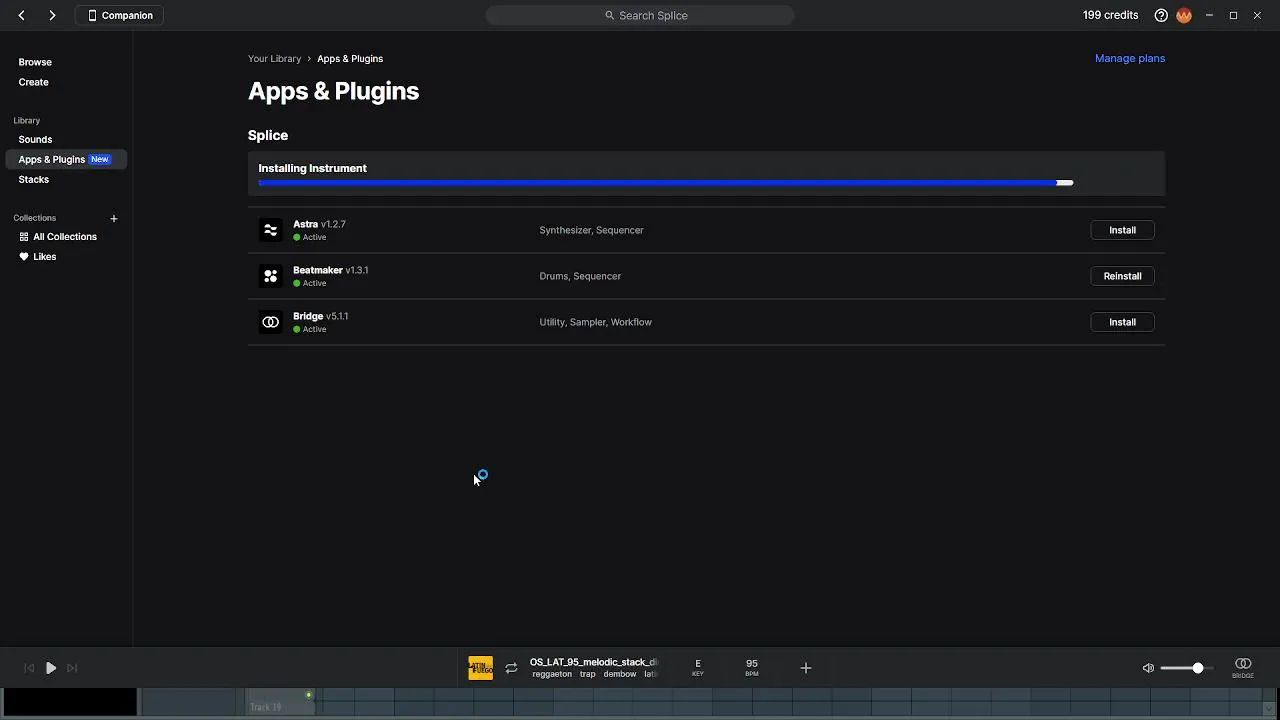Click the dembow tag
Screen dimensions: 1280x720
[x=620, y=674]
